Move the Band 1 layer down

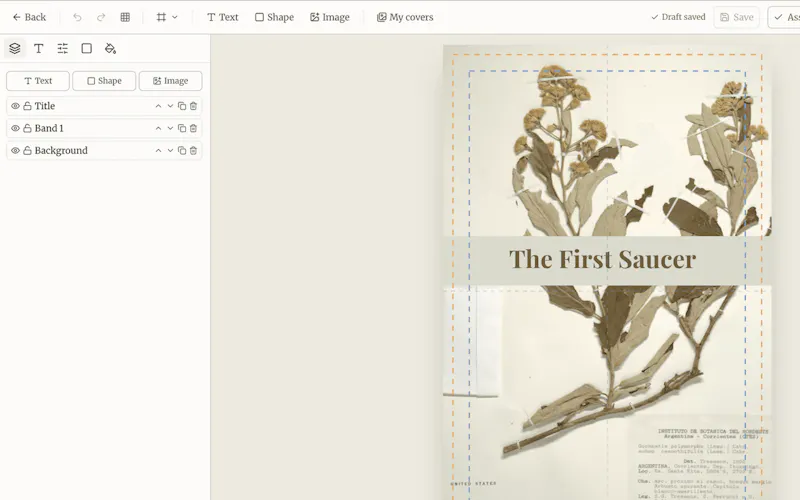click(170, 129)
